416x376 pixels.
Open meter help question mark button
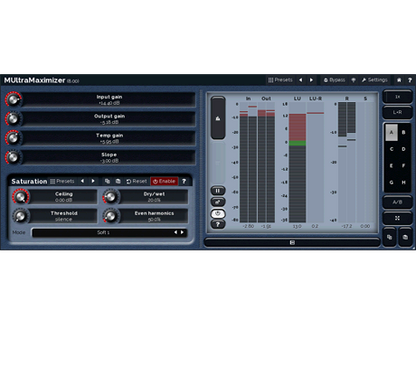point(218,224)
